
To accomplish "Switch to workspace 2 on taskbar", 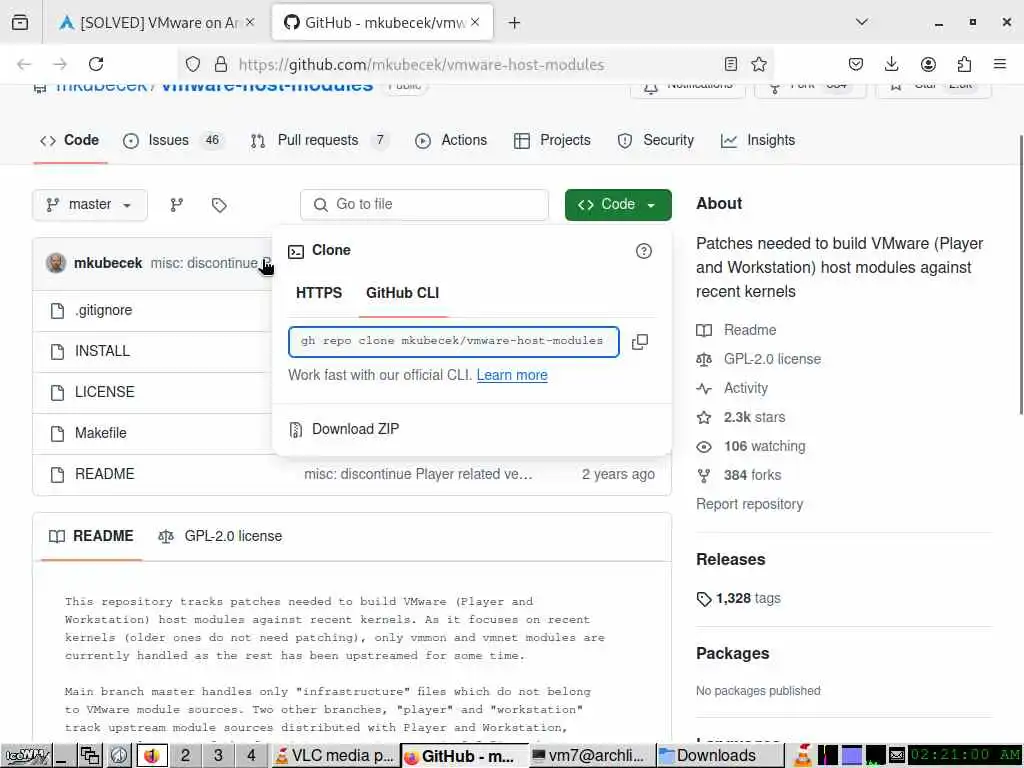I will (185, 756).
